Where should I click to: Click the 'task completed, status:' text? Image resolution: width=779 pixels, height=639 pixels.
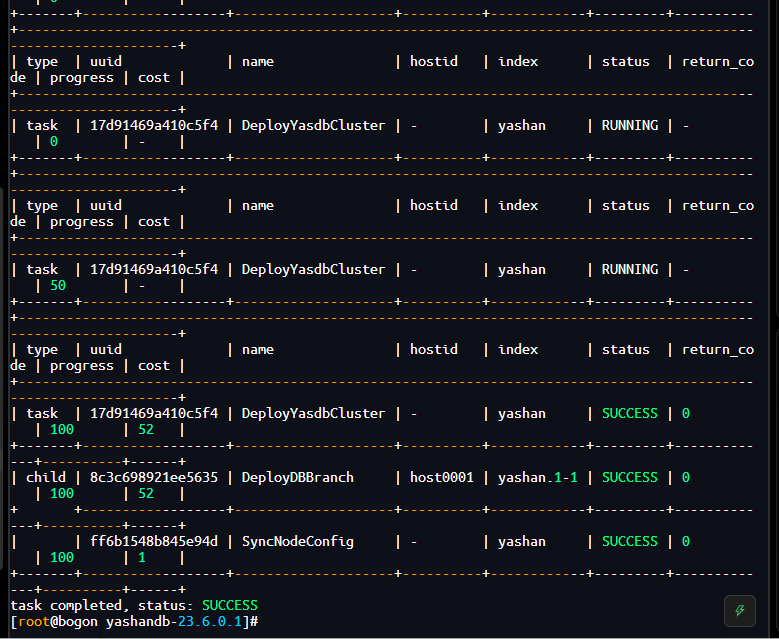click(x=102, y=606)
